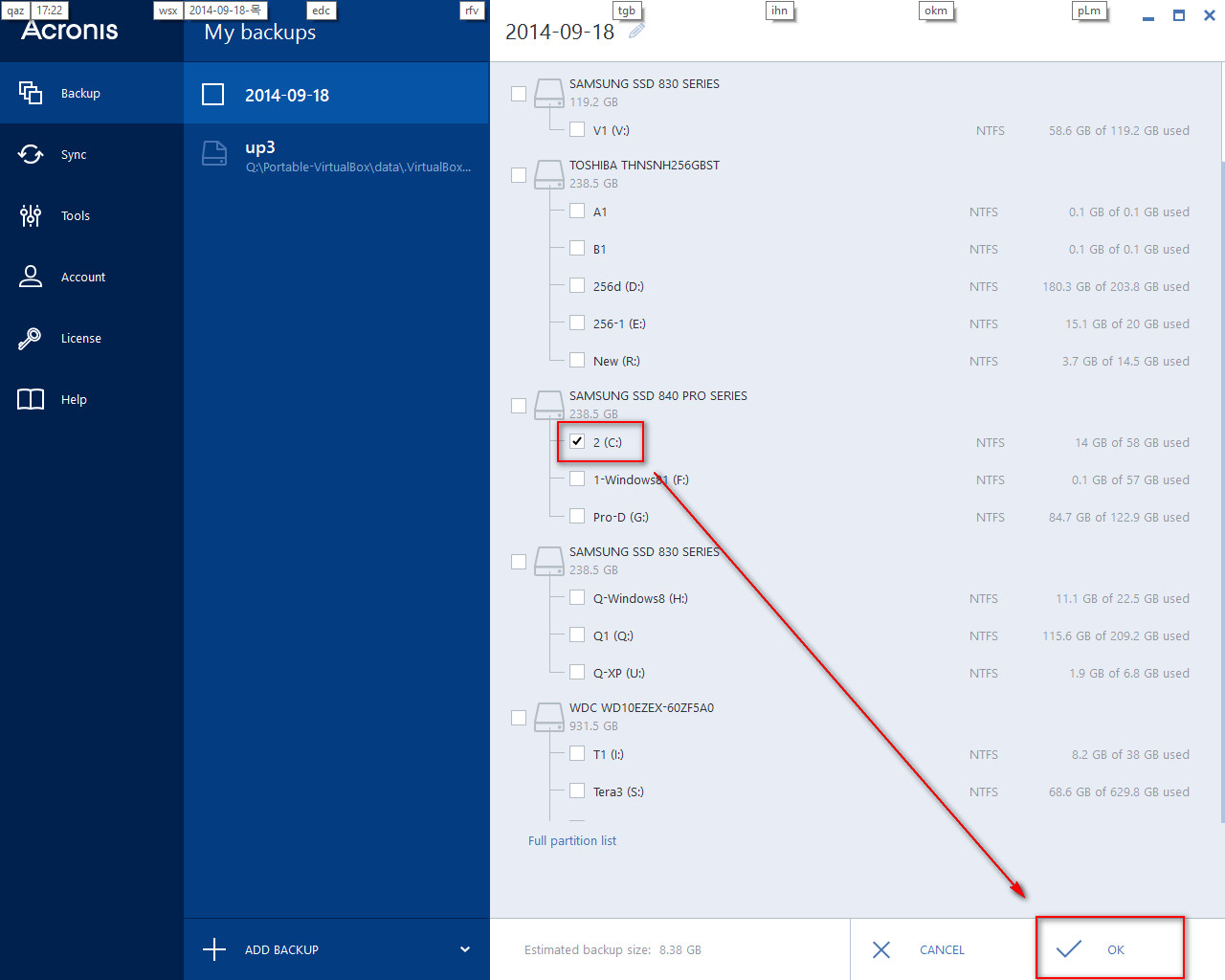Image resolution: width=1225 pixels, height=980 pixels.
Task: Check the 256d (D:) partition checkbox
Action: [x=577, y=285]
